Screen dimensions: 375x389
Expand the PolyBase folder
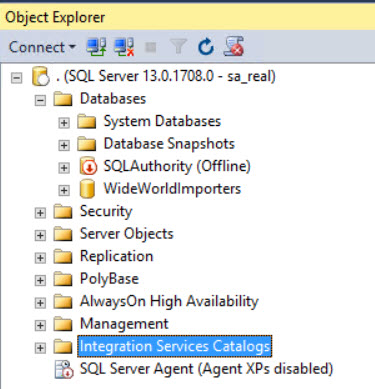[40, 280]
